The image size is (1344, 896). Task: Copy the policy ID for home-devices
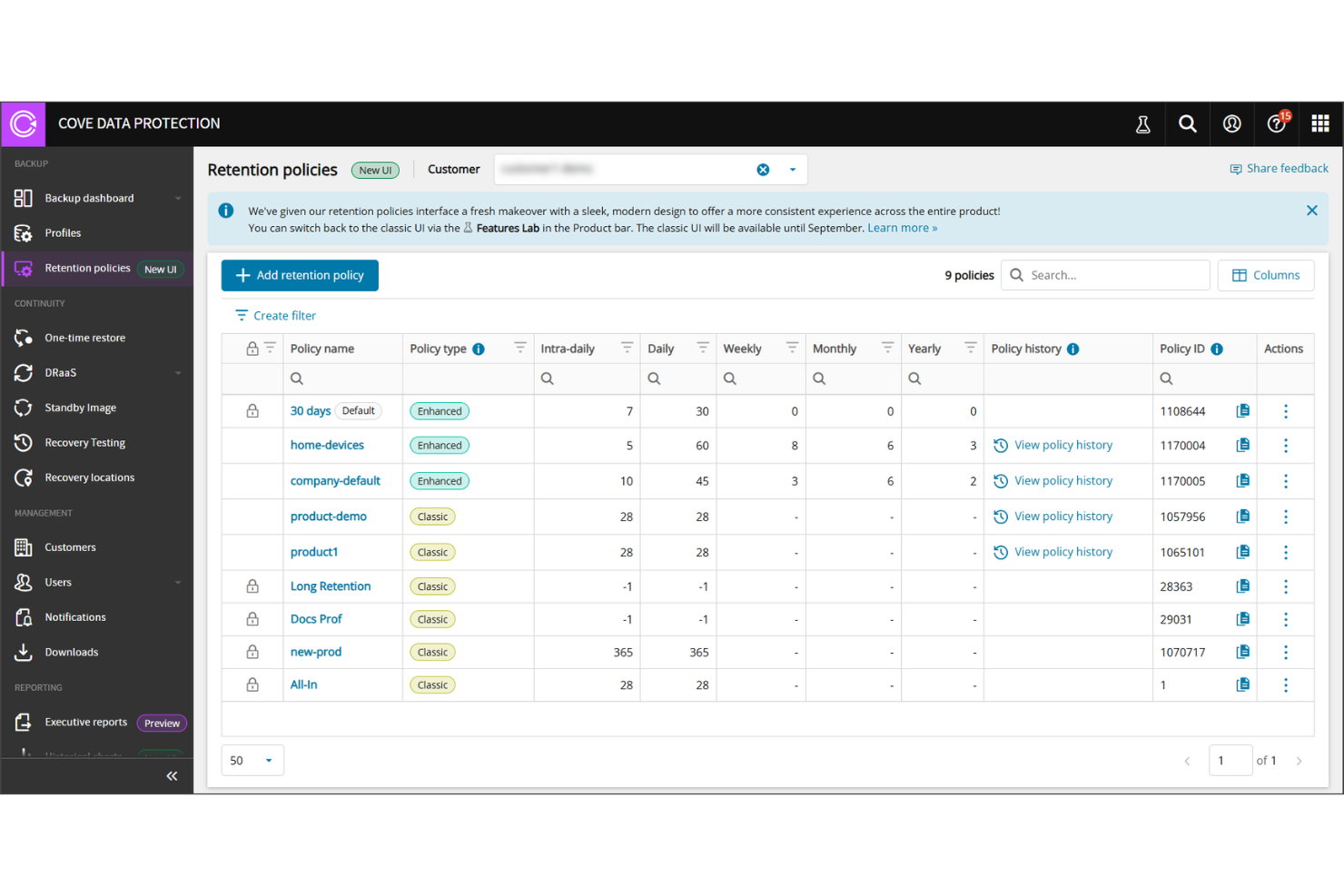click(1242, 445)
